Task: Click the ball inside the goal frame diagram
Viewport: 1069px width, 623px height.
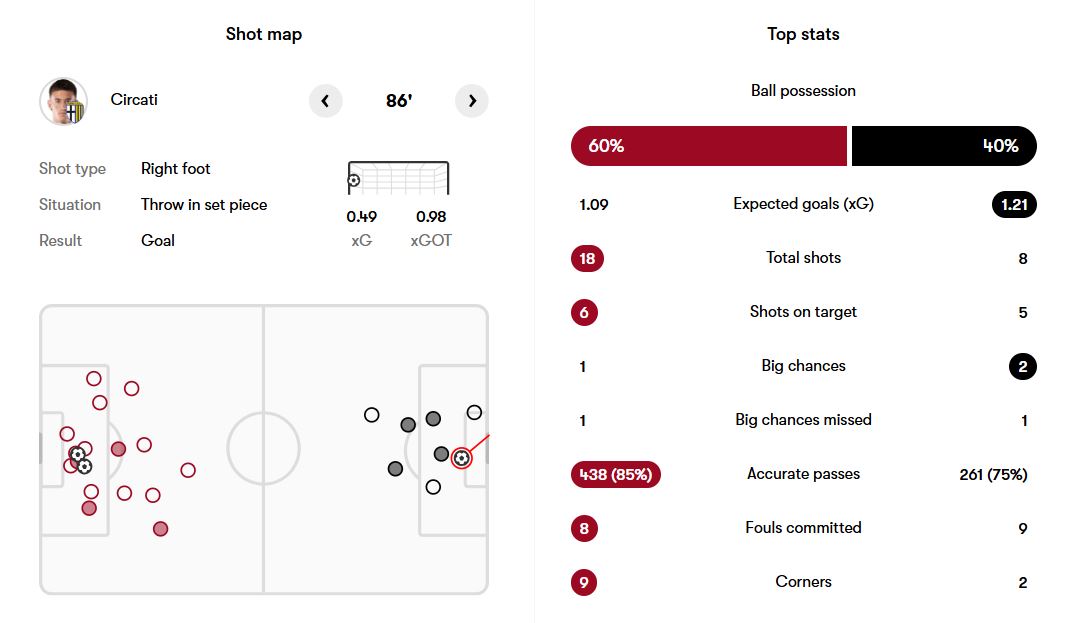Action: click(354, 181)
